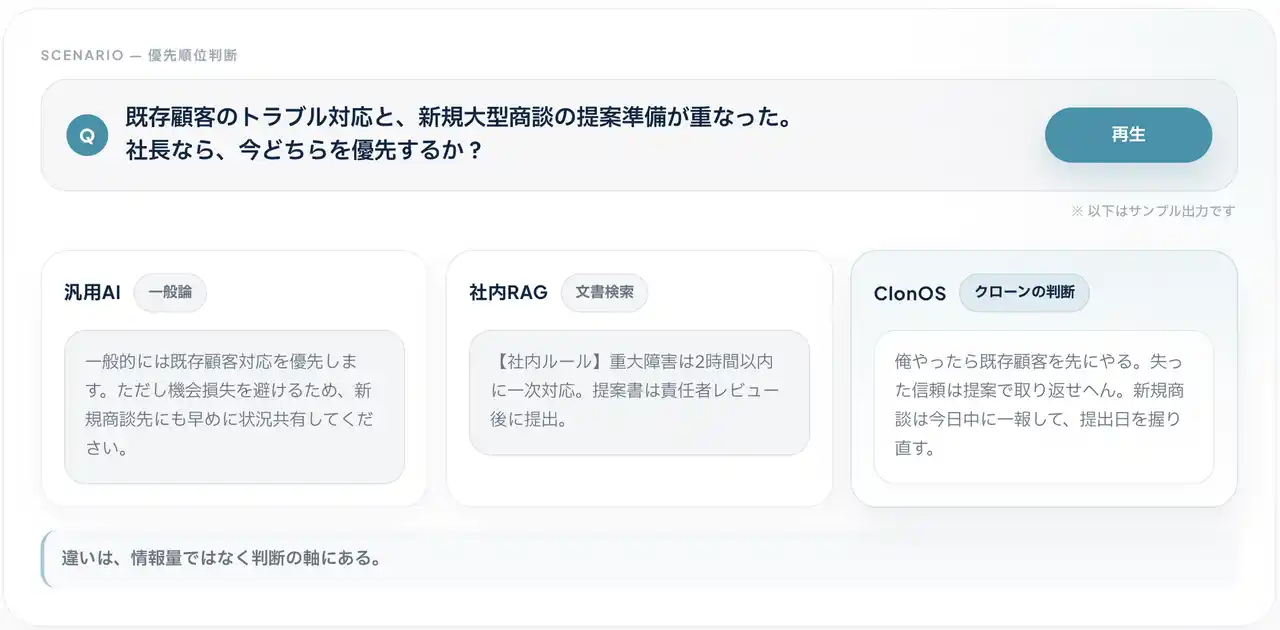Click the SCENARIO — 優先順位判断 label
The height and width of the screenshot is (630, 1280).
(139, 55)
